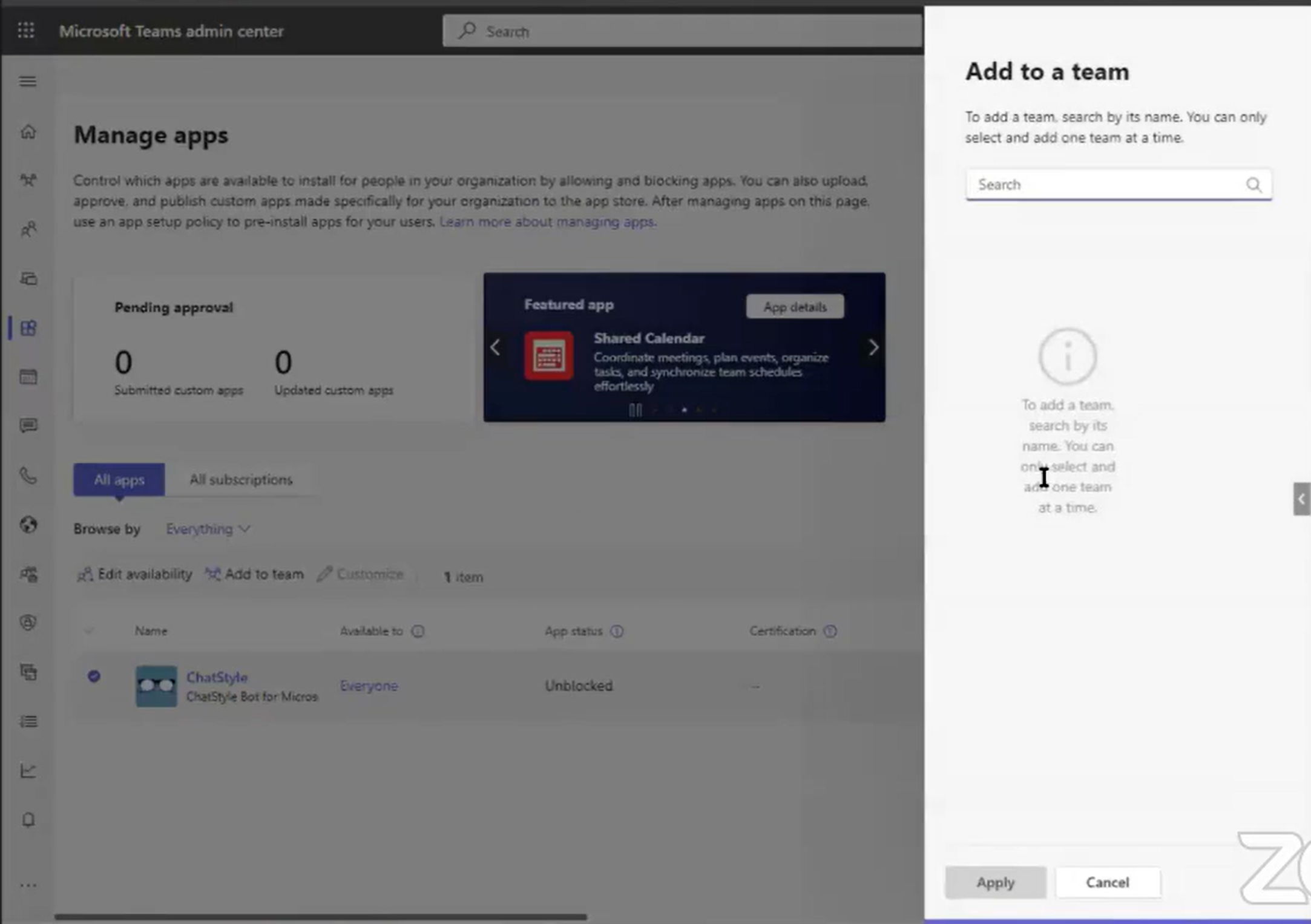Open App details for featured app
Image resolution: width=1311 pixels, height=924 pixels.
(795, 307)
